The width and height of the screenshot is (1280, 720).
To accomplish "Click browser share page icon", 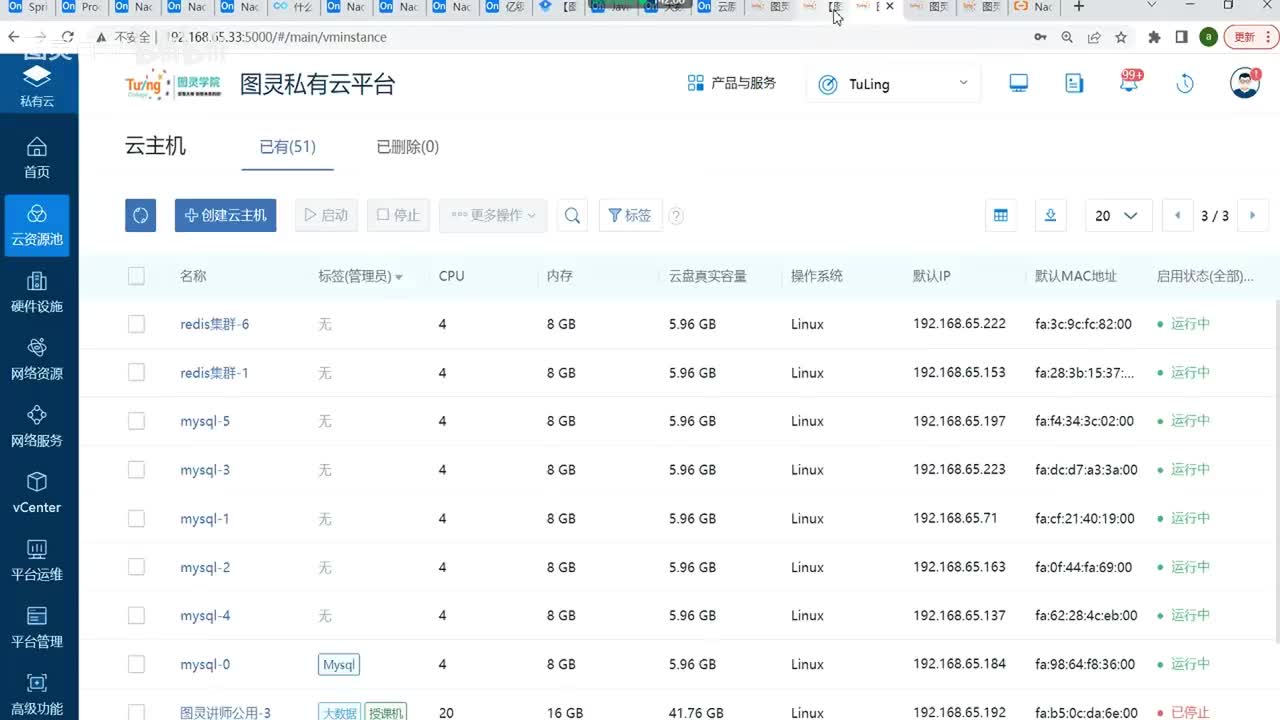I will [x=1094, y=37].
